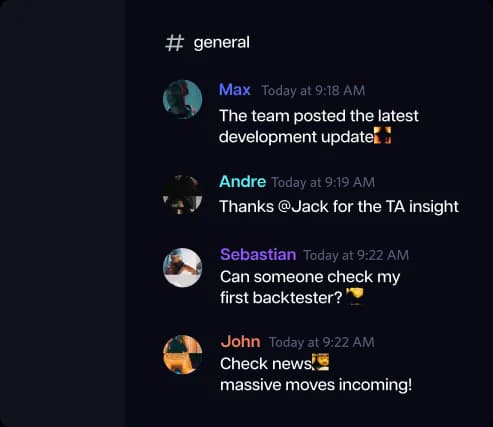Click the username Sebastian
The height and width of the screenshot is (427, 493).
[x=258, y=255]
